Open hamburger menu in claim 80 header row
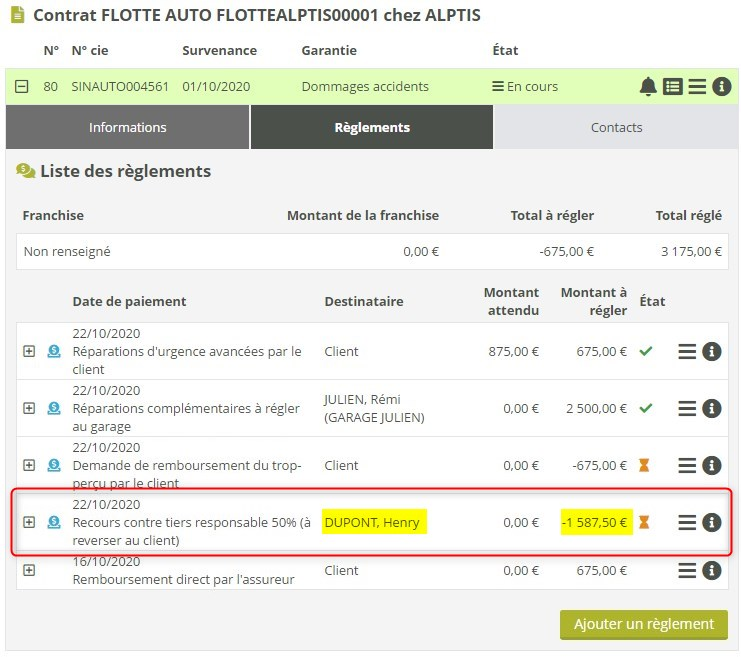The height and width of the screenshot is (657, 741). 697,87
